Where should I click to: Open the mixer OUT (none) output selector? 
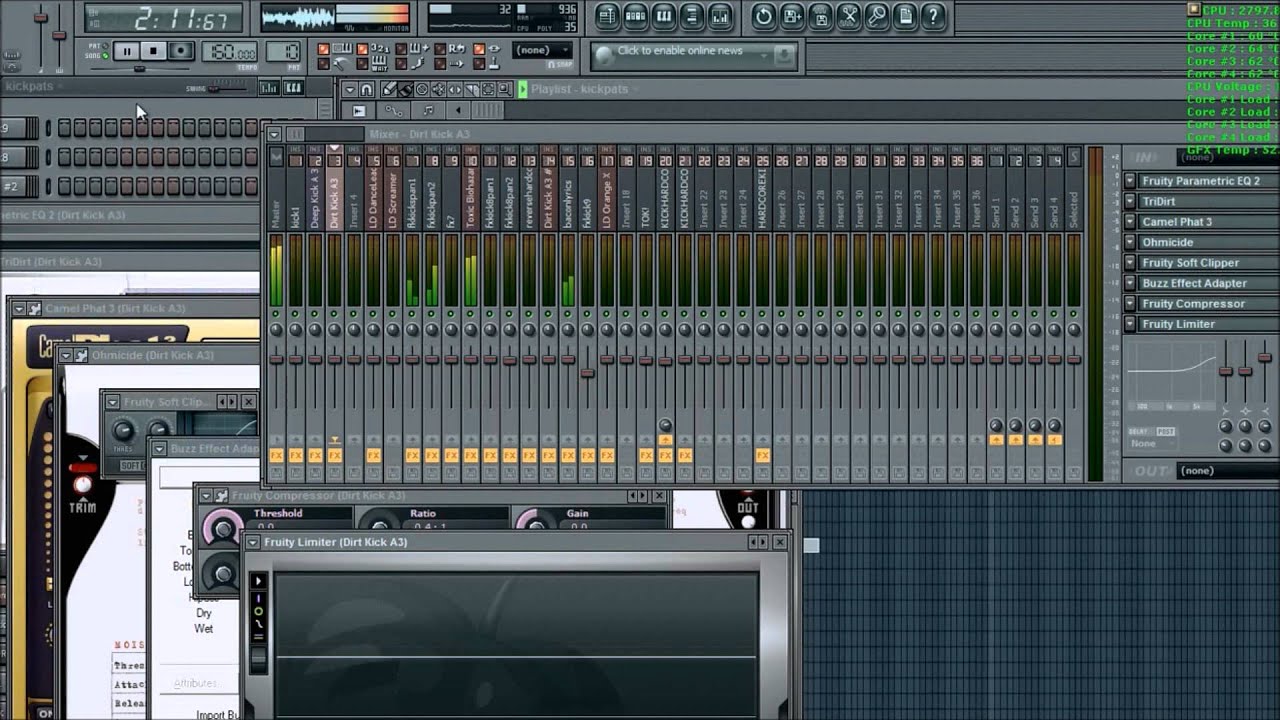point(1228,470)
